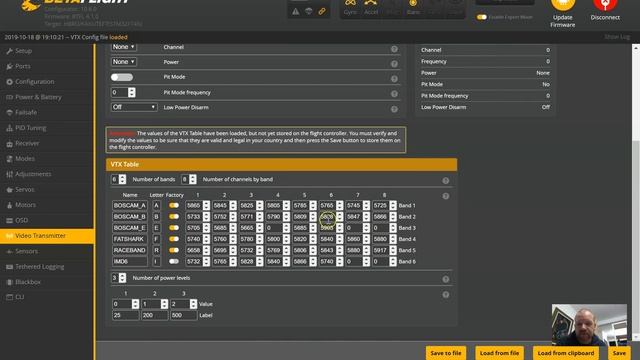Edit the IMD6 band name field
Screen dimensions: 640x360
tap(130, 261)
